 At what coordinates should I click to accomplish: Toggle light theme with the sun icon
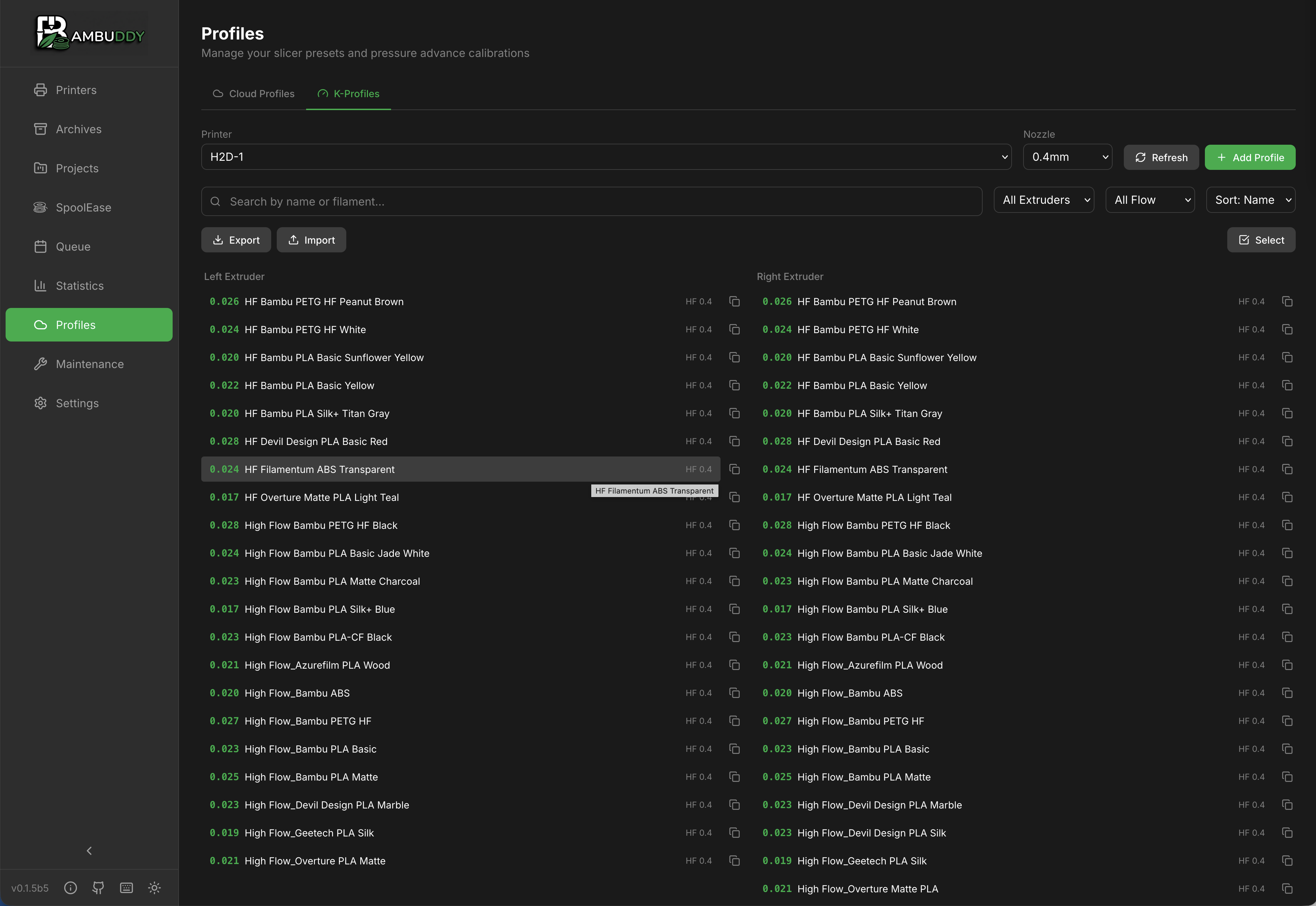point(154,887)
